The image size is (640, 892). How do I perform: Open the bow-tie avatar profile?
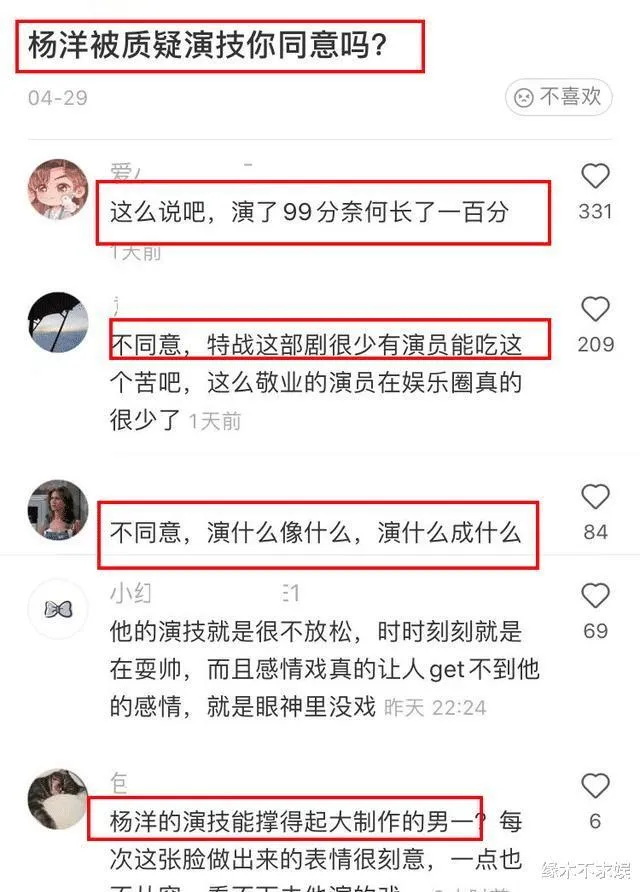click(x=58, y=609)
